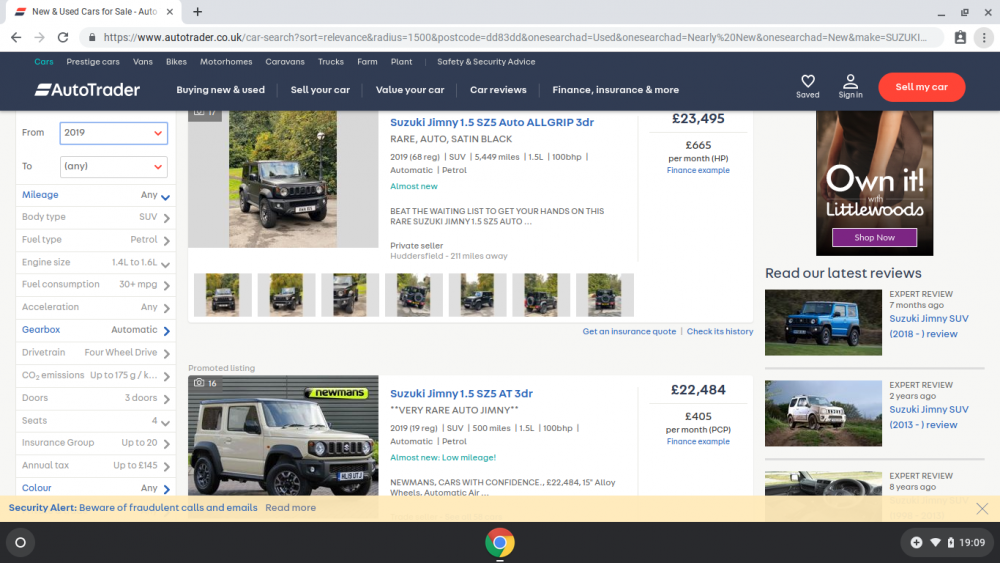
Task: Expand the Annual tax filter
Action: coord(96,465)
